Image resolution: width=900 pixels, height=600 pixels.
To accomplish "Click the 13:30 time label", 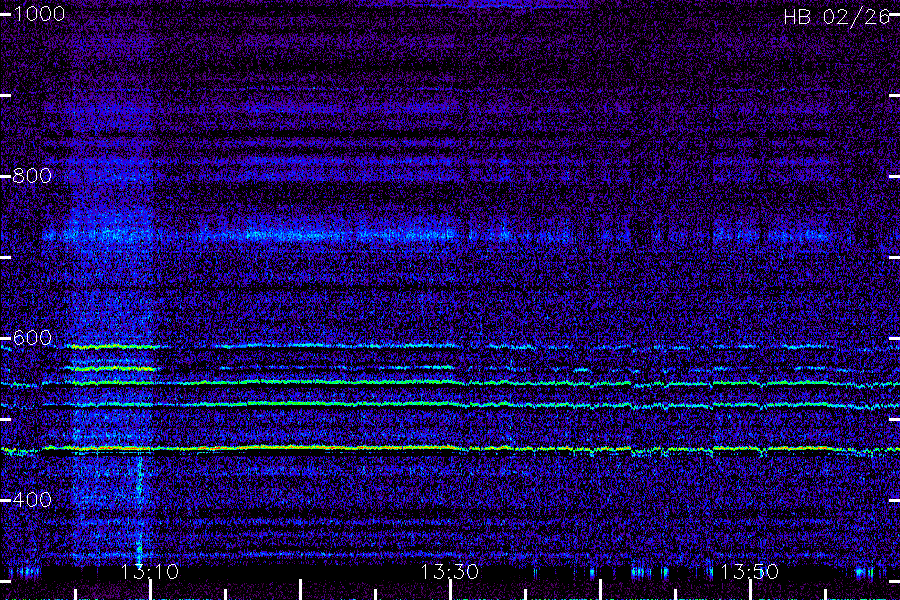I will 449,571.
